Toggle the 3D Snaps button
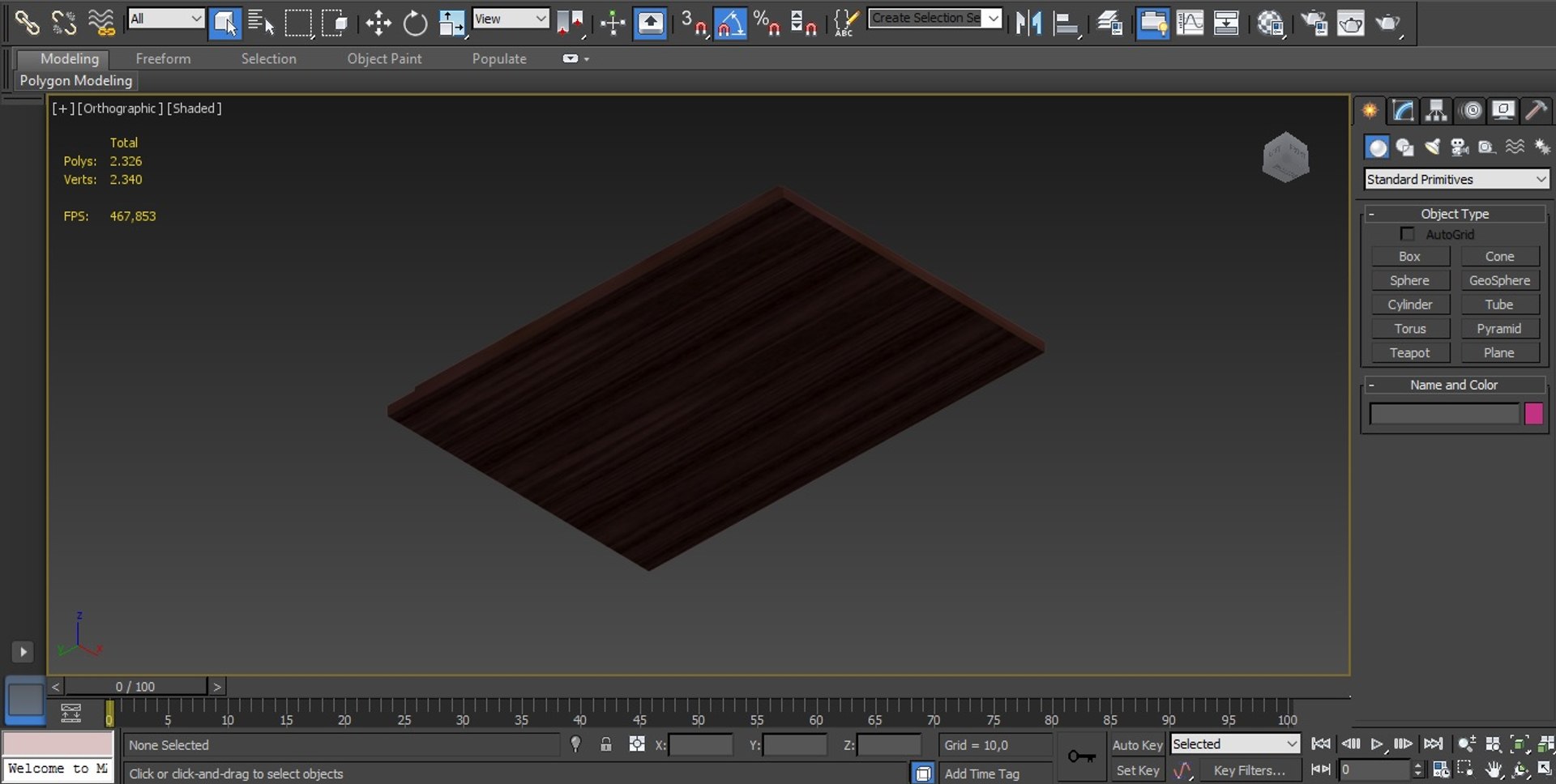This screenshot has width=1556, height=784. [x=694, y=23]
